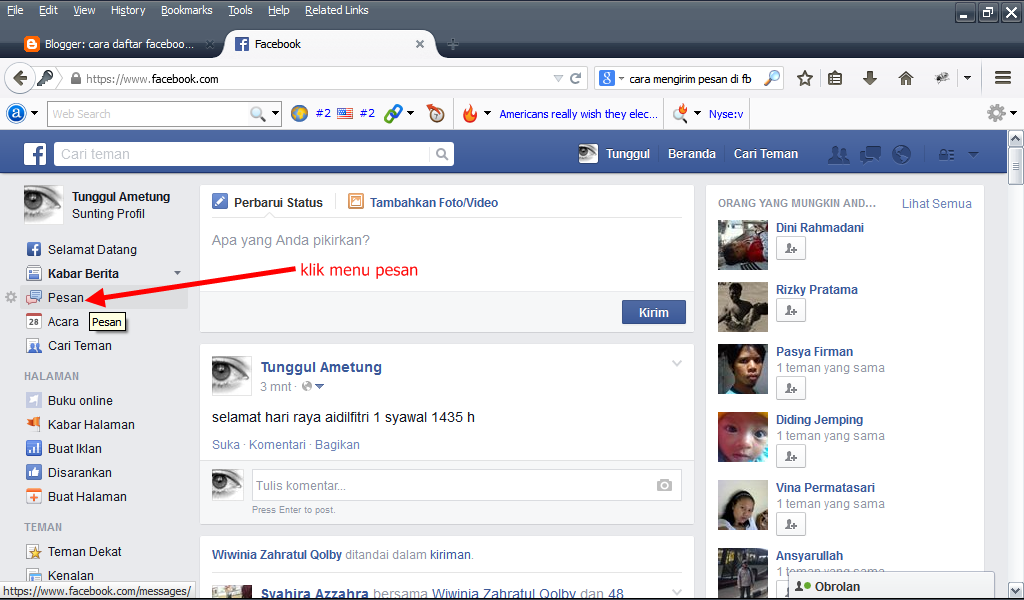Open the Buat Iklan sidebar icon
Image resolution: width=1024 pixels, height=600 pixels.
[x=34, y=448]
